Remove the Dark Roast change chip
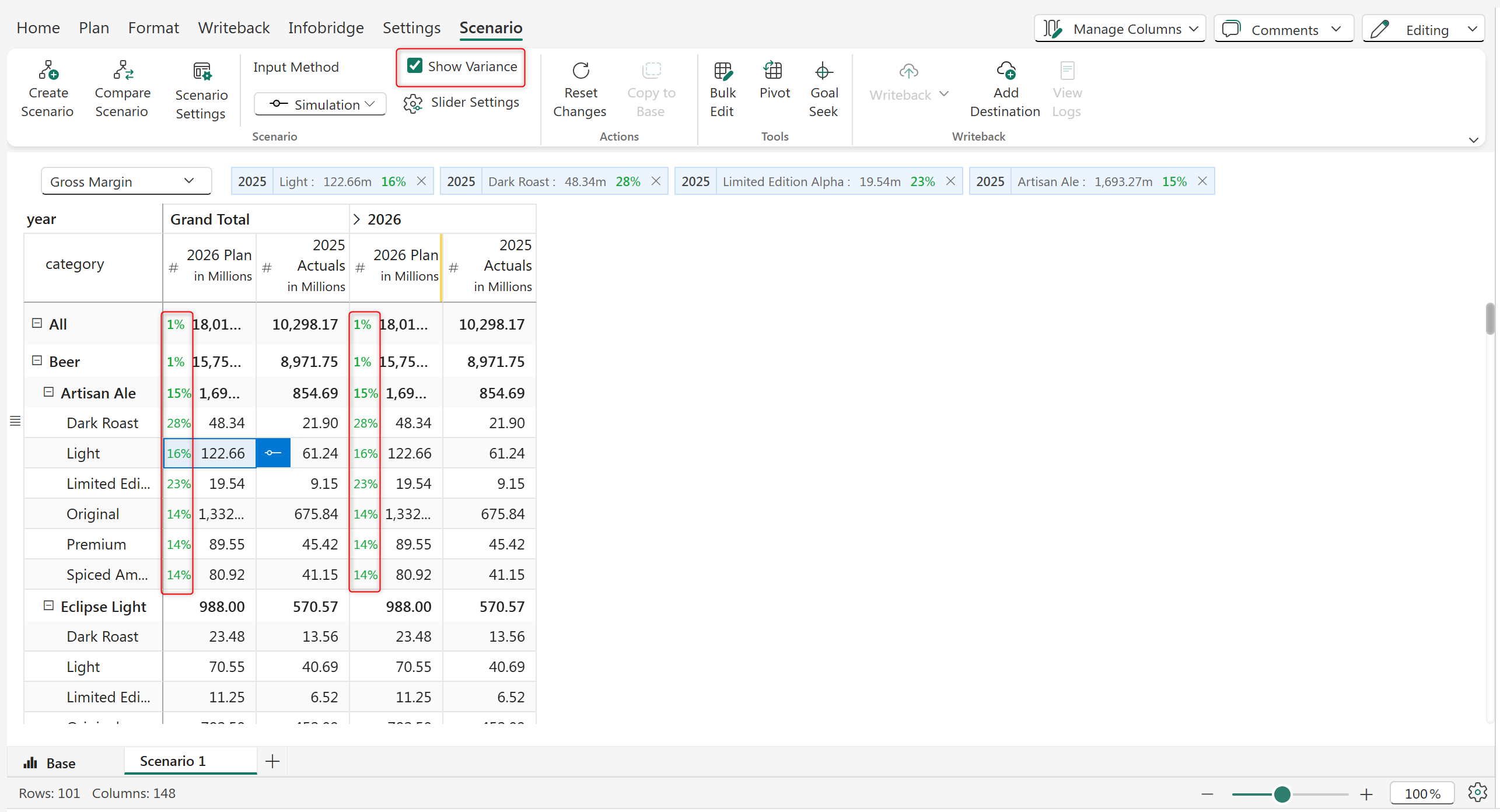Viewport: 1500px width, 812px height. point(656,181)
